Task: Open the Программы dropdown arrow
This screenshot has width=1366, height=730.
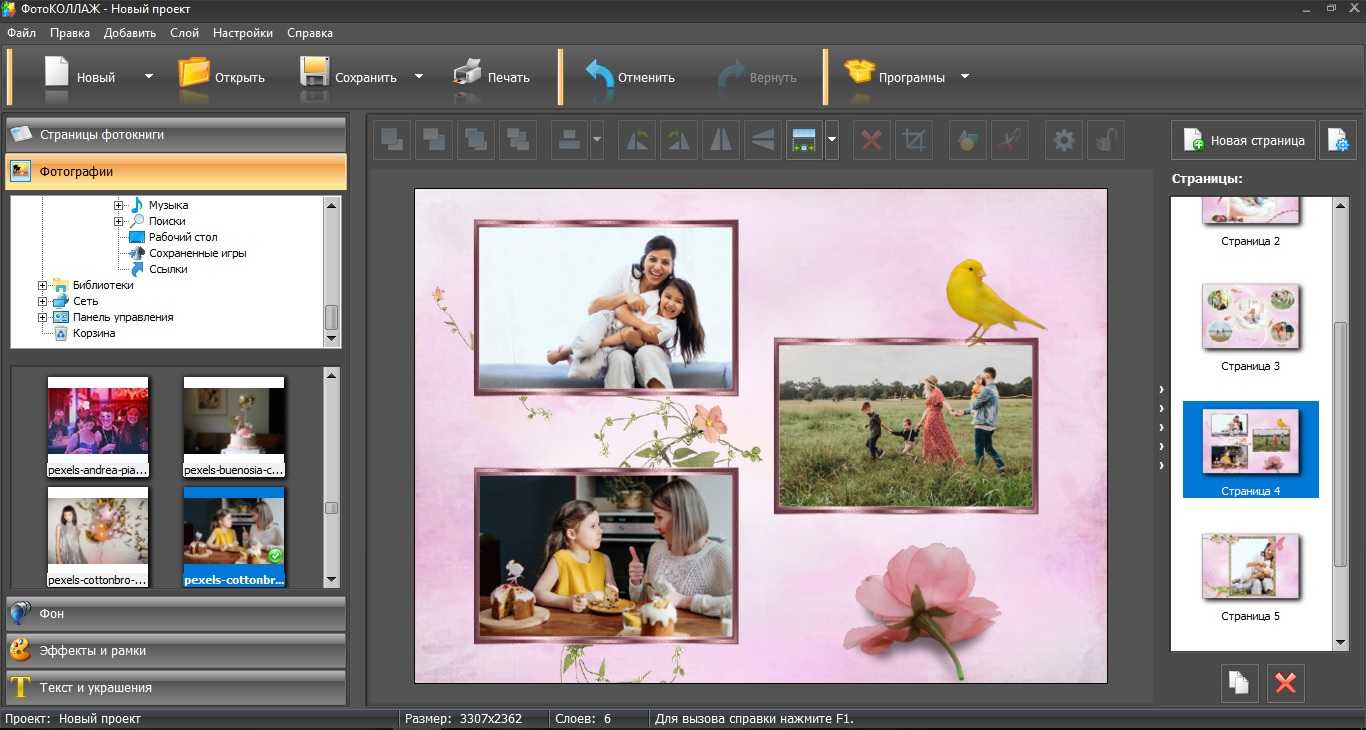Action: [x=965, y=77]
